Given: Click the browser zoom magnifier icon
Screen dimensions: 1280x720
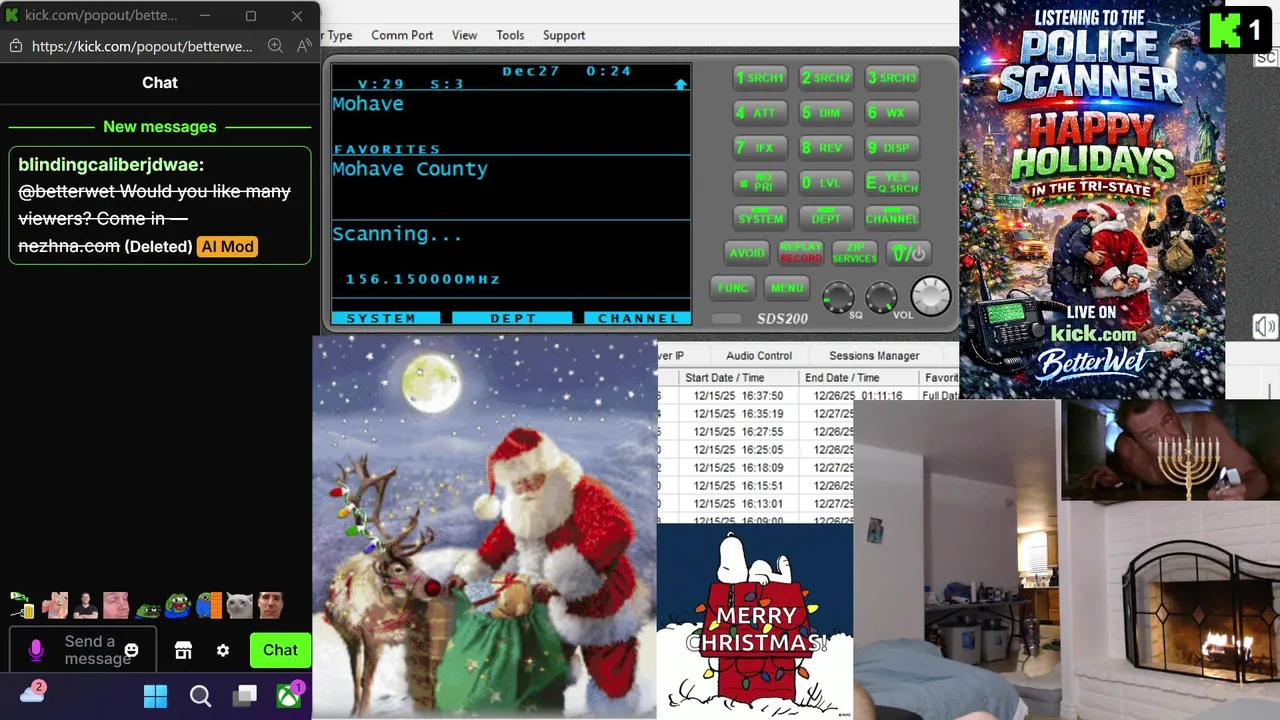Looking at the screenshot, I should [x=275, y=46].
